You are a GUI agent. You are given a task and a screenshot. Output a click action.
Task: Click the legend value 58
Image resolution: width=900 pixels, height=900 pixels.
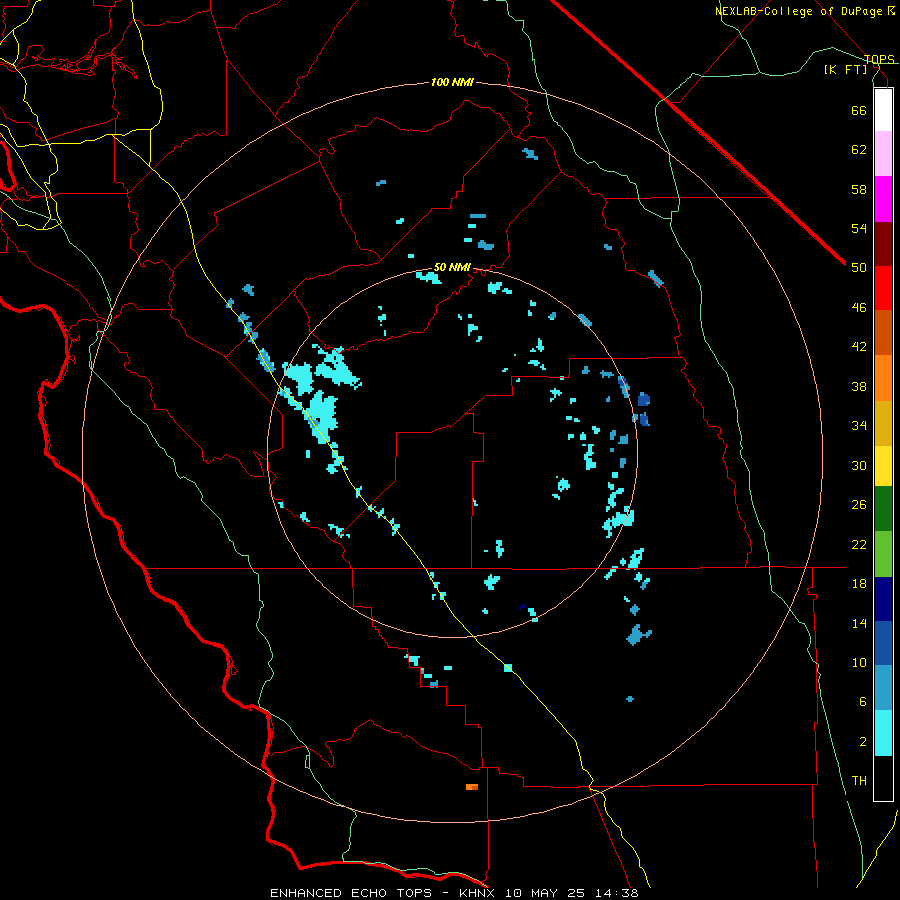859,189
